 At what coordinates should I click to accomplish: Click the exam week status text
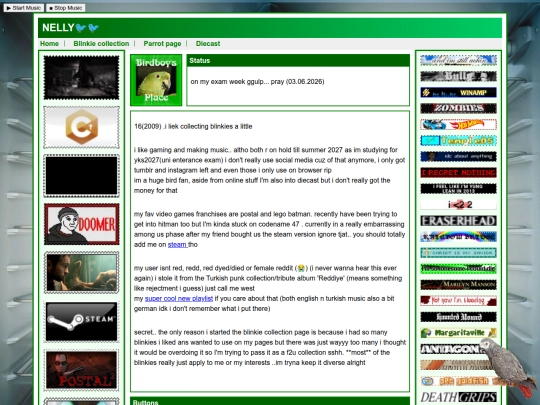click(257, 82)
